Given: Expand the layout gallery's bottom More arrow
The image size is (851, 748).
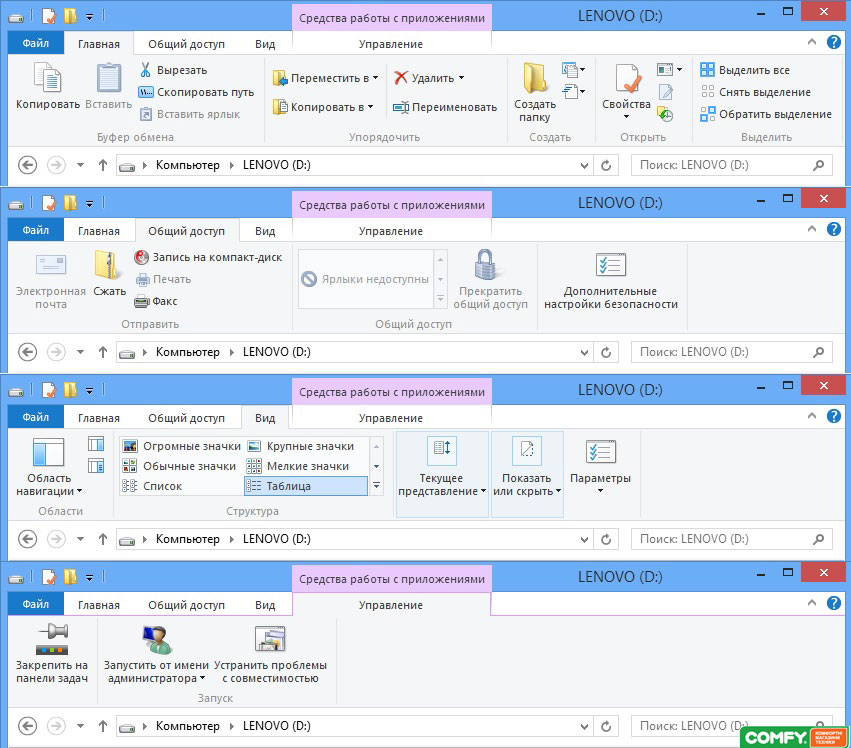Looking at the screenshot, I should click(x=376, y=486).
